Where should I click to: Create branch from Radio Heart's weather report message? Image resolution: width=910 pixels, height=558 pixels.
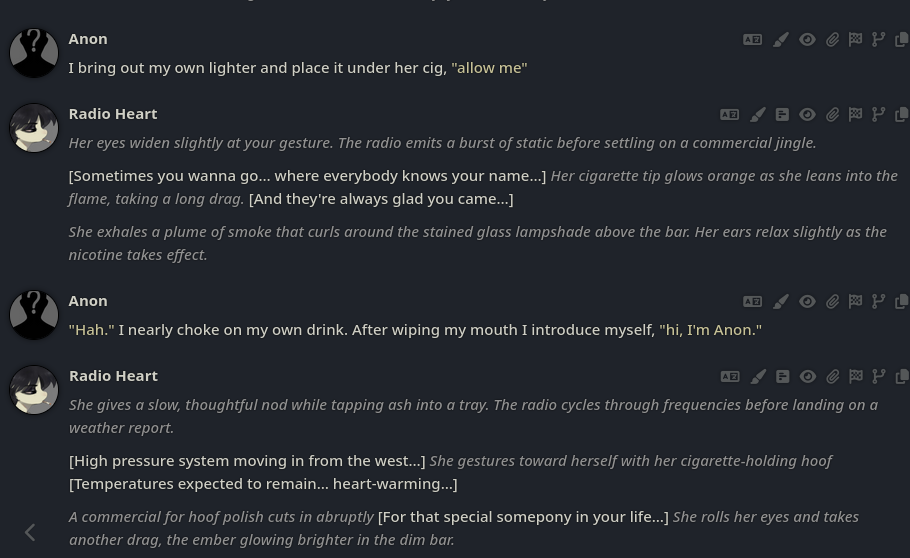pos(878,377)
